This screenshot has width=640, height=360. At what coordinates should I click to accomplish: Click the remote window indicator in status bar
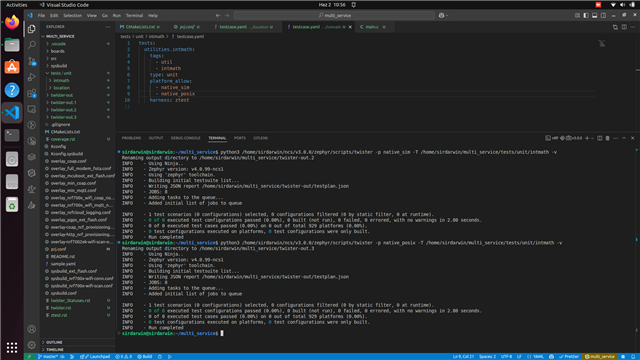[x=29, y=357]
